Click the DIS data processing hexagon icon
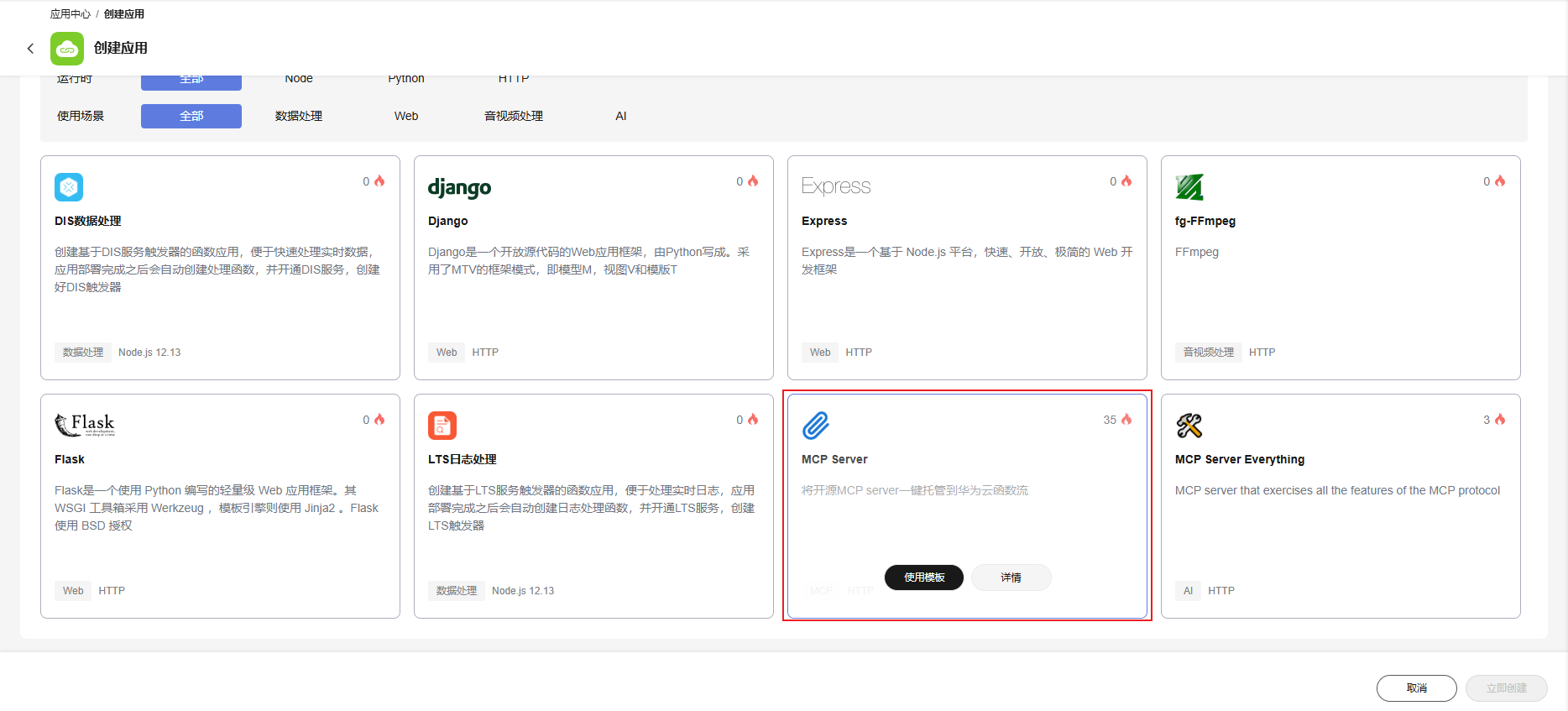 tap(69, 186)
